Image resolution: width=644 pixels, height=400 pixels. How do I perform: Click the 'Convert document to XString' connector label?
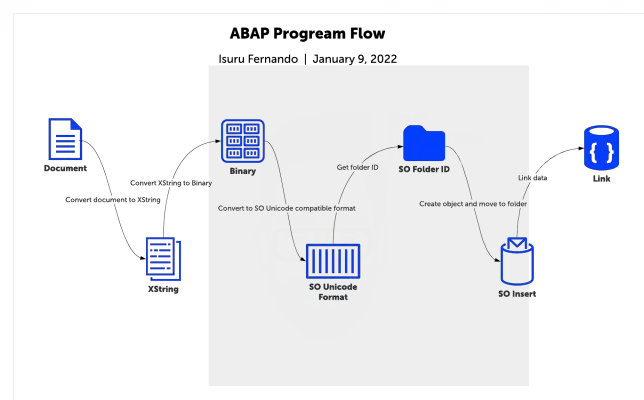click(x=112, y=200)
